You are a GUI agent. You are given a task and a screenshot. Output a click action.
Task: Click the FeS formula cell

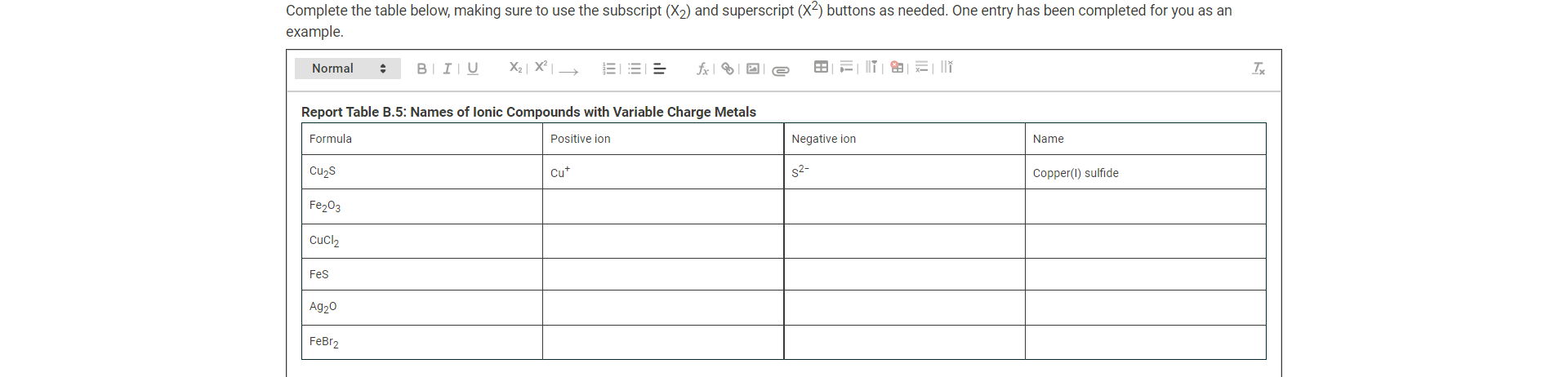point(422,274)
